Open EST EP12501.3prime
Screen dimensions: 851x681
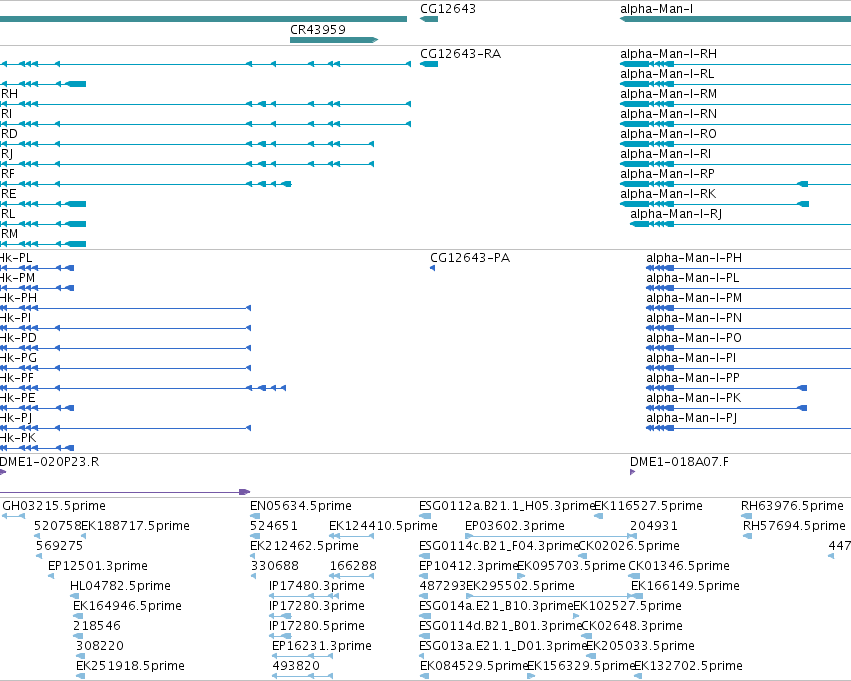tap(98, 566)
